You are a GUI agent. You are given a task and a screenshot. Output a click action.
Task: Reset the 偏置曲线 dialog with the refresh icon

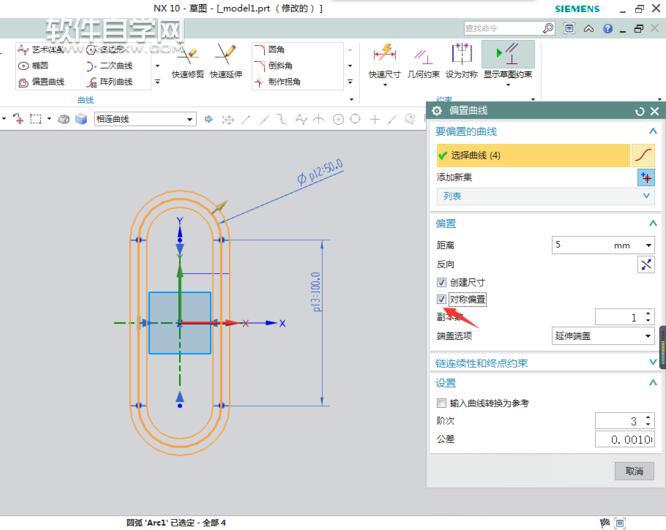coord(639,111)
